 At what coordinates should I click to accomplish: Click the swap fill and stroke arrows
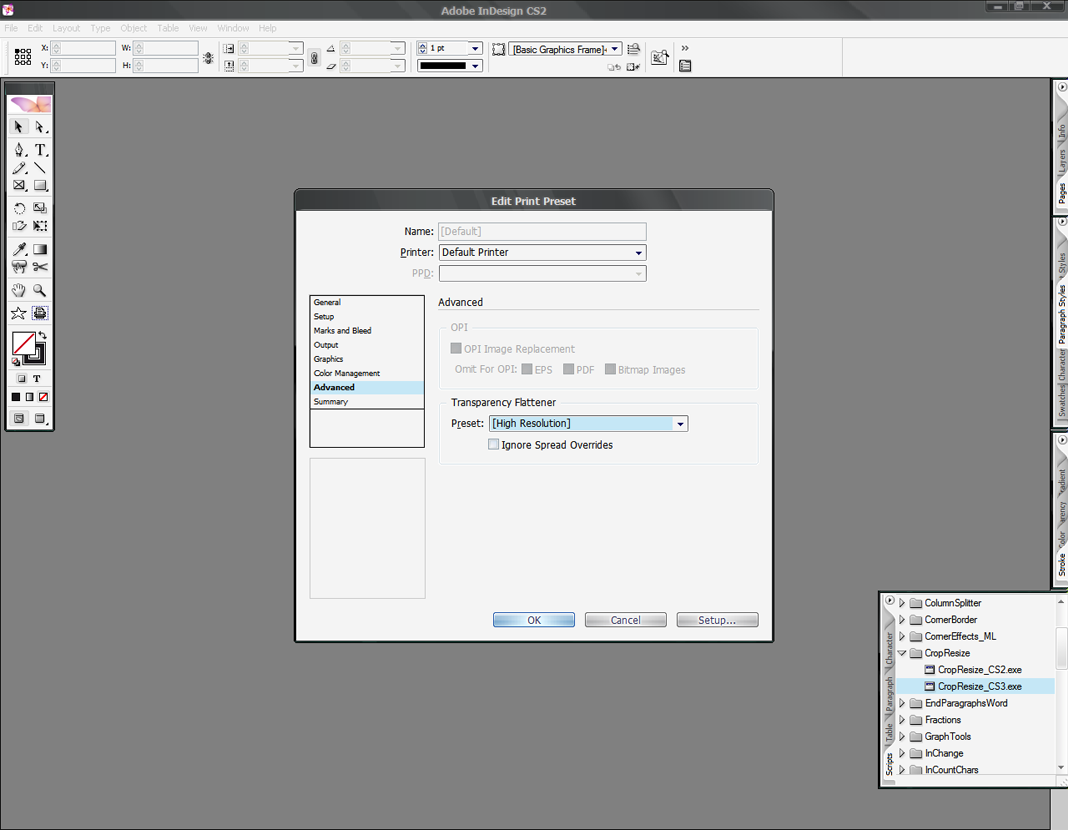tap(42, 336)
